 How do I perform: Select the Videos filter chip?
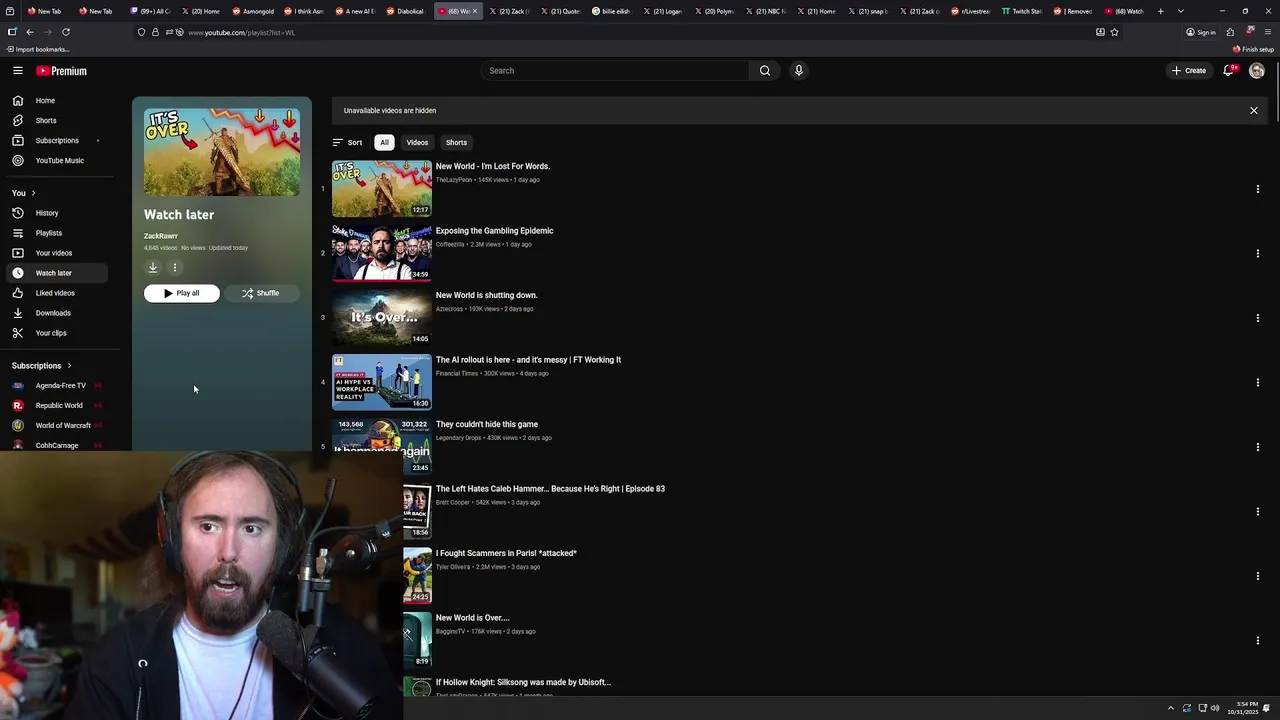[x=417, y=143]
